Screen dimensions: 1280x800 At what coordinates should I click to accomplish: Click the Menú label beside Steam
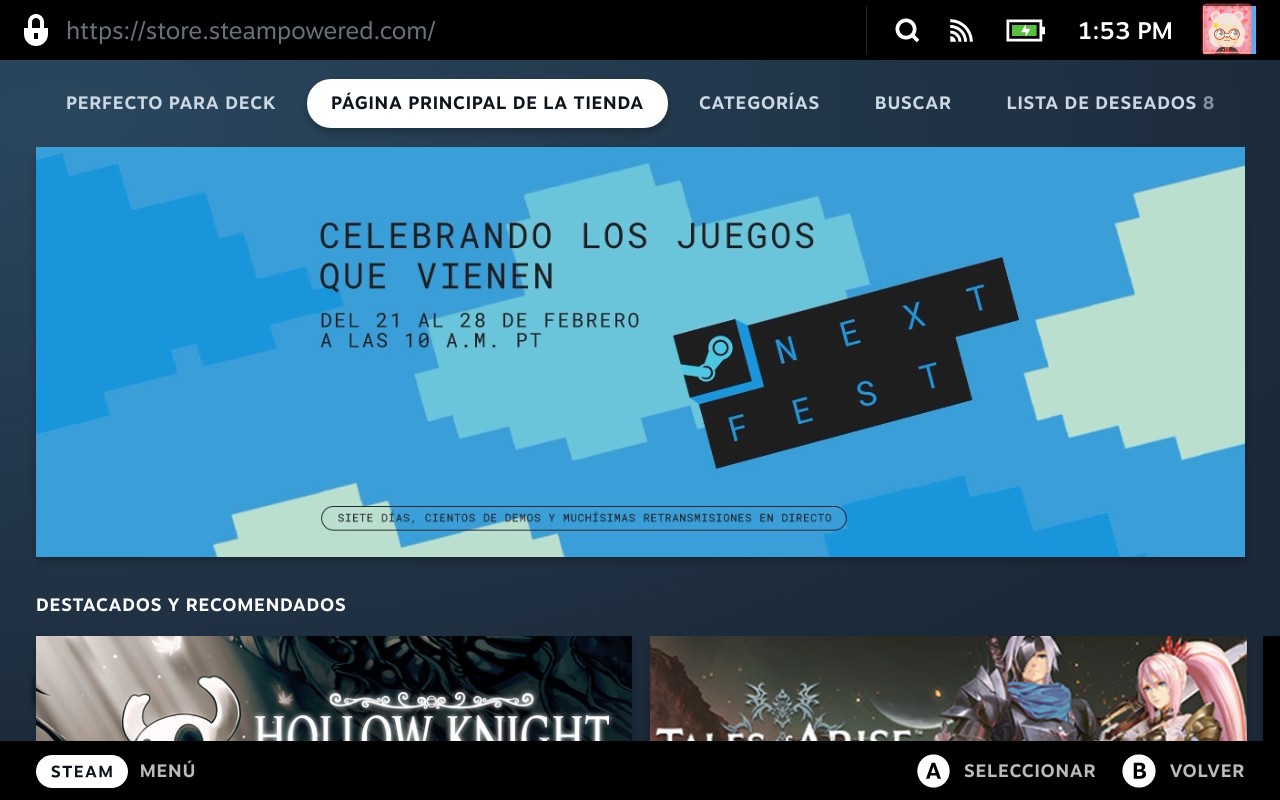[168, 771]
